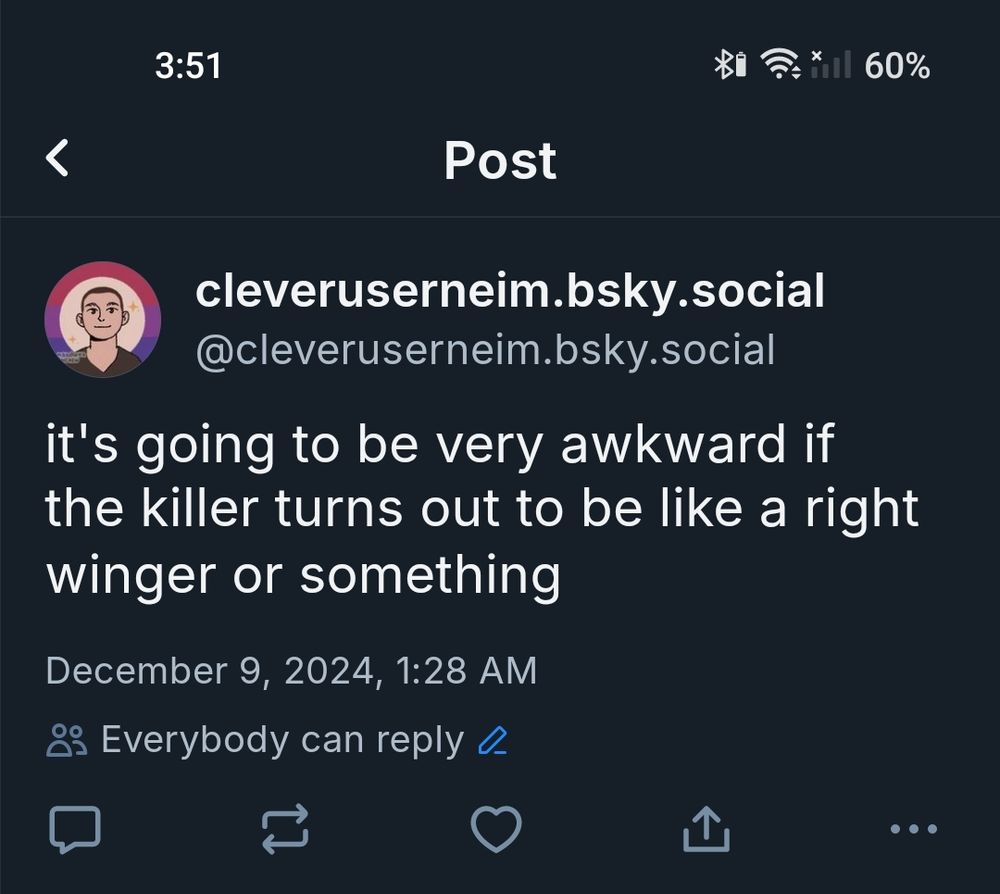Tap the 60% battery indicator
This screenshot has height=894, width=1000.
click(897, 66)
